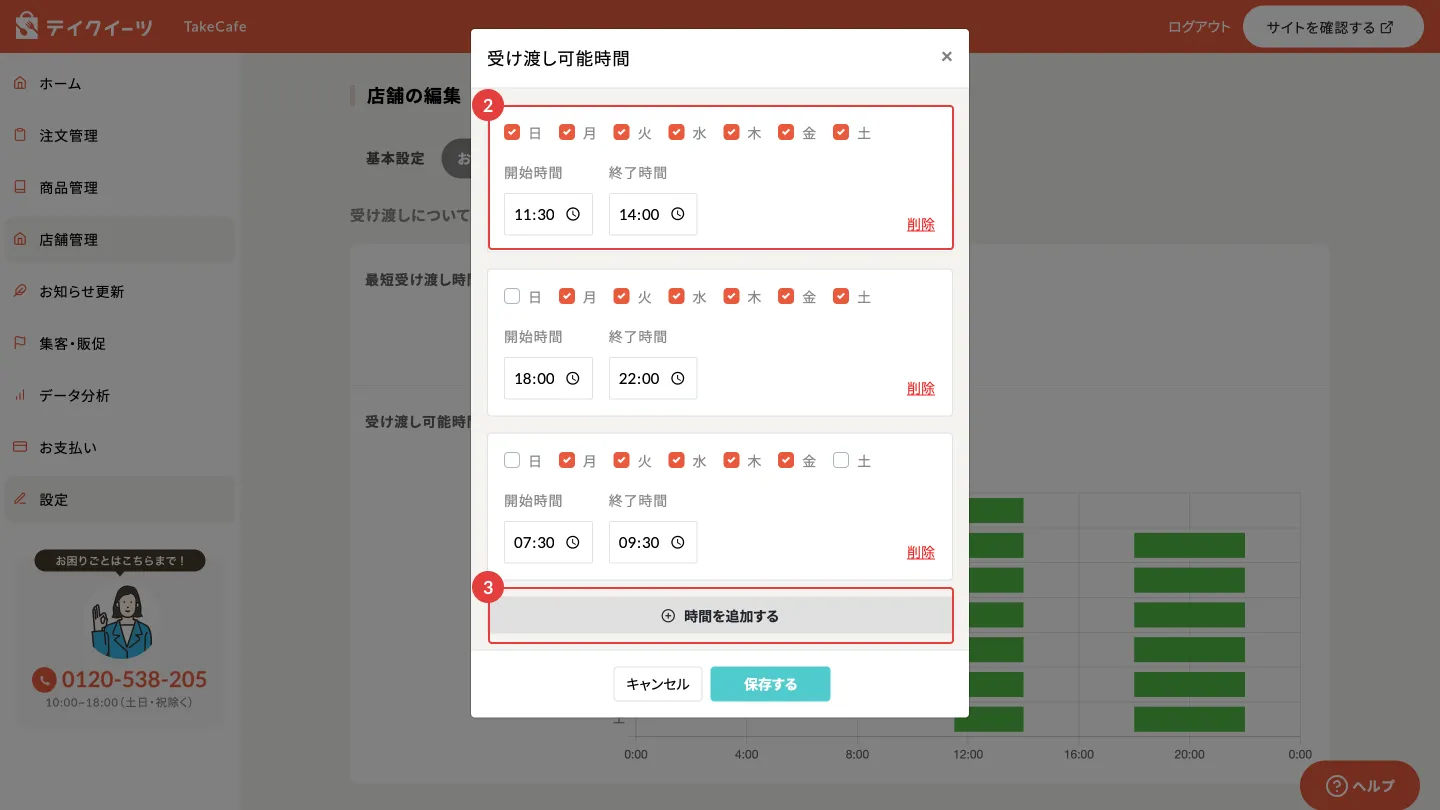Open the 07:30 start time picker field
Image resolution: width=1440 pixels, height=810 pixels.
pyautogui.click(x=547, y=542)
